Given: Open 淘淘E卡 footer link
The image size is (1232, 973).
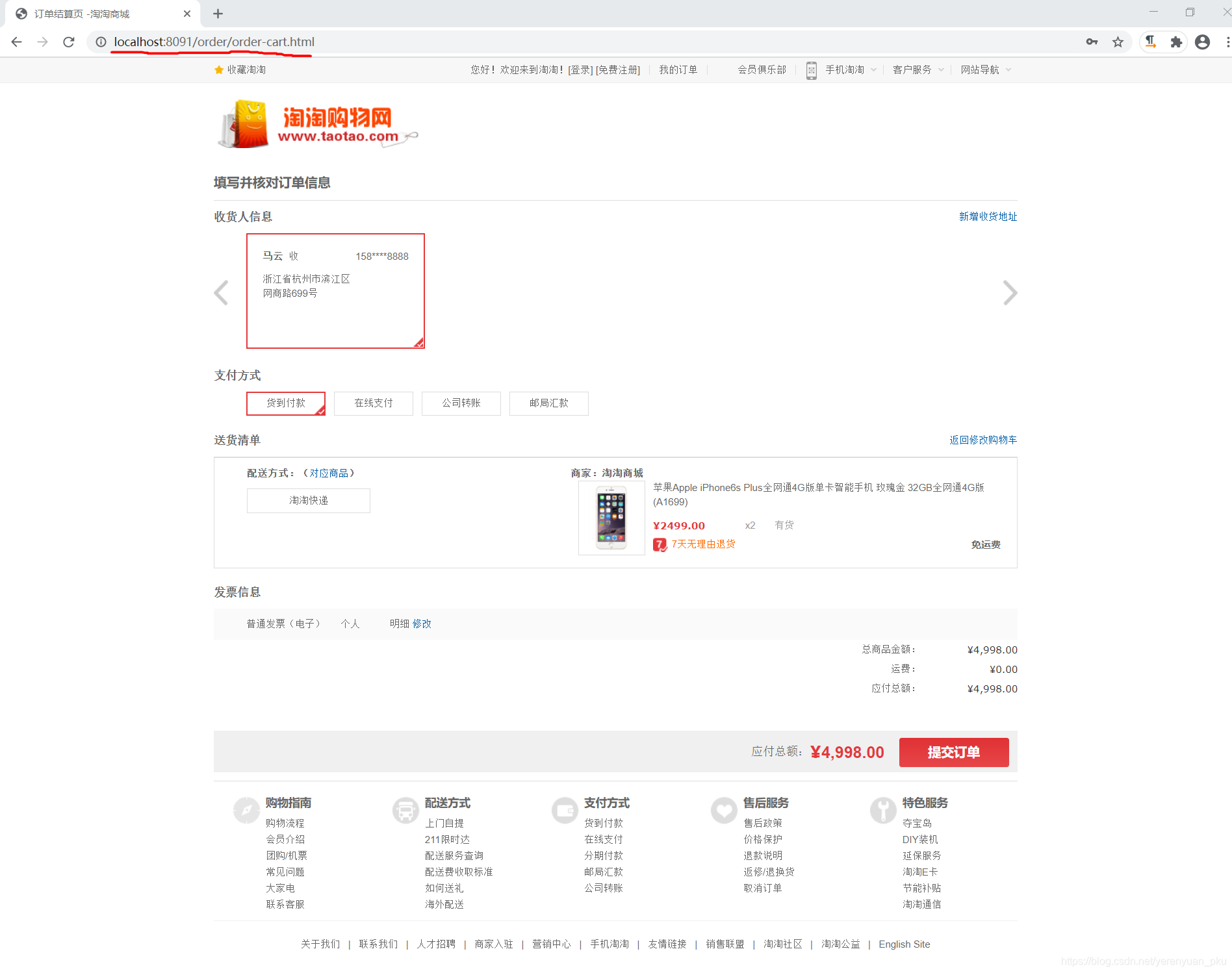Looking at the screenshot, I should [920, 872].
